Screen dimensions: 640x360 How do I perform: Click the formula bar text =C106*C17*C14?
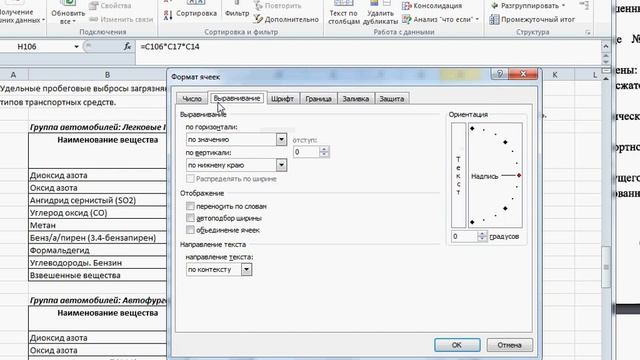pyautogui.click(x=170, y=47)
